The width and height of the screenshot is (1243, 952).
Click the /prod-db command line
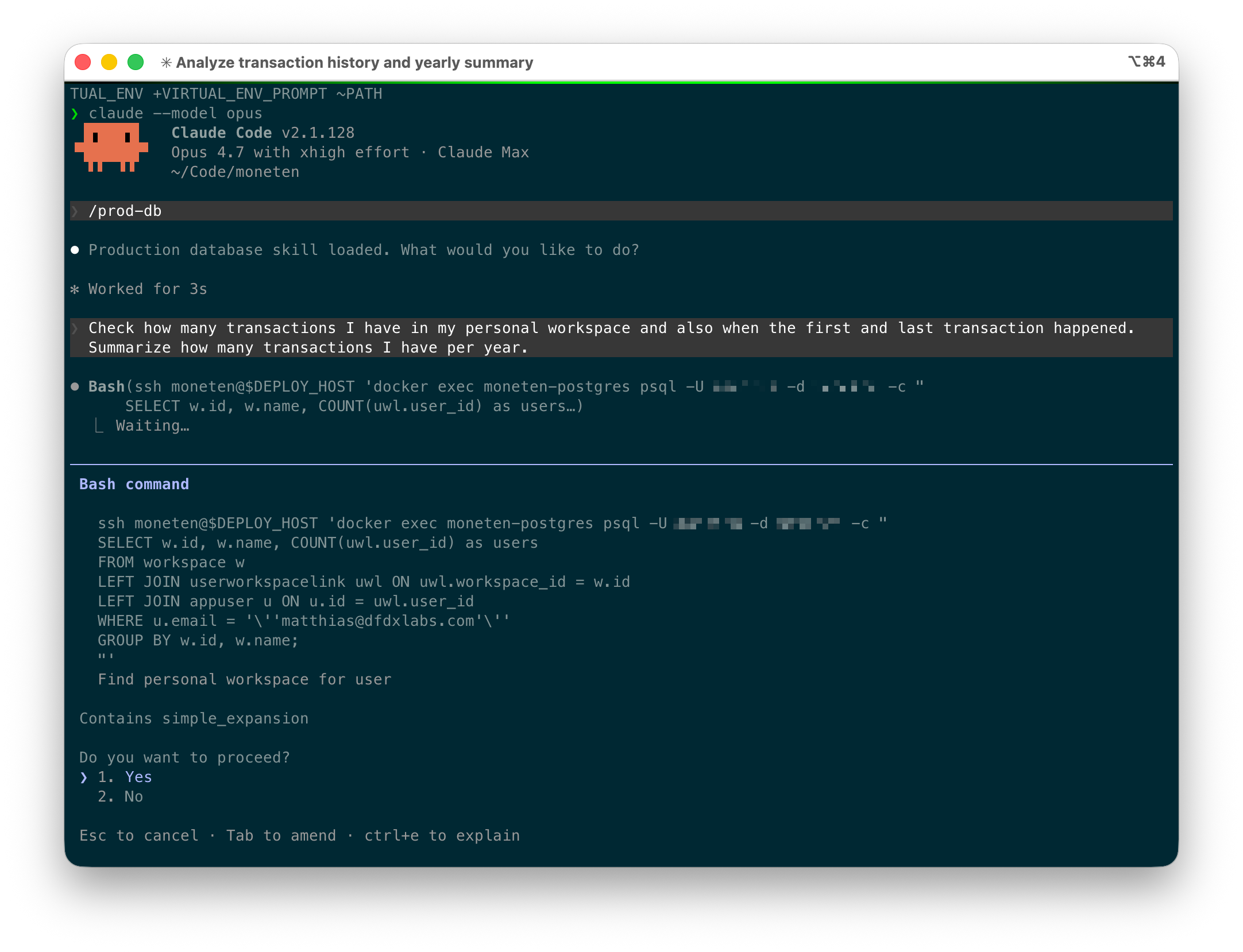click(x=621, y=211)
